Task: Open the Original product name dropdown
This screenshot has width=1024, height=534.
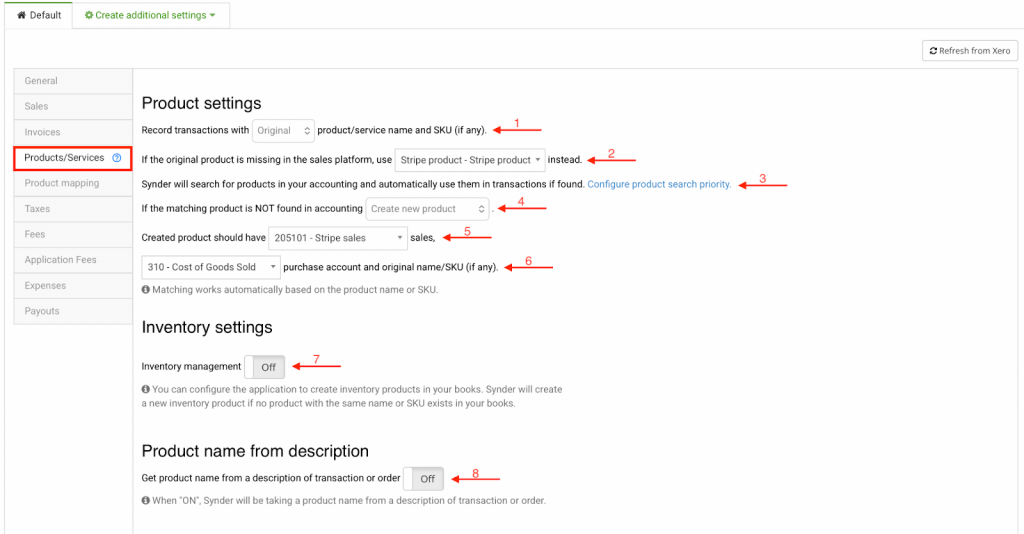Action: pos(283,130)
